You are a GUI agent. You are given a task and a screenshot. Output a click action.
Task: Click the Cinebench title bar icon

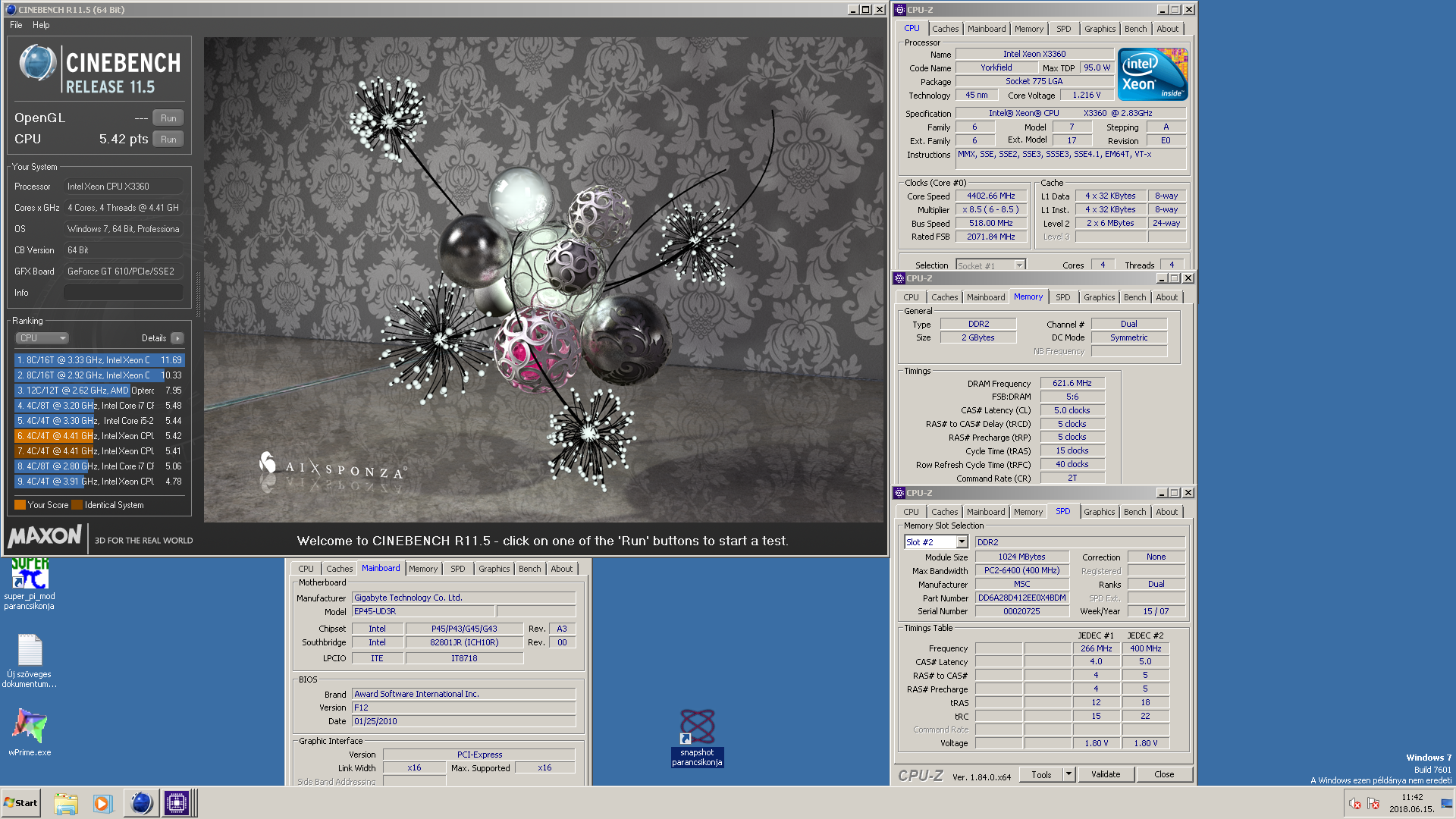[x=11, y=10]
